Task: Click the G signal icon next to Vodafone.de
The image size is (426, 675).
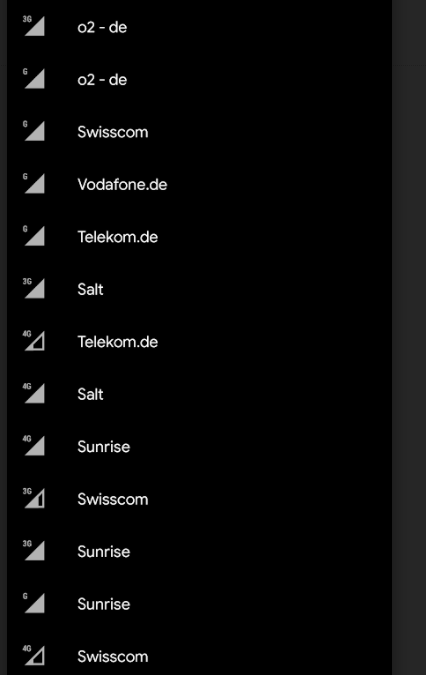Action: click(x=34, y=184)
